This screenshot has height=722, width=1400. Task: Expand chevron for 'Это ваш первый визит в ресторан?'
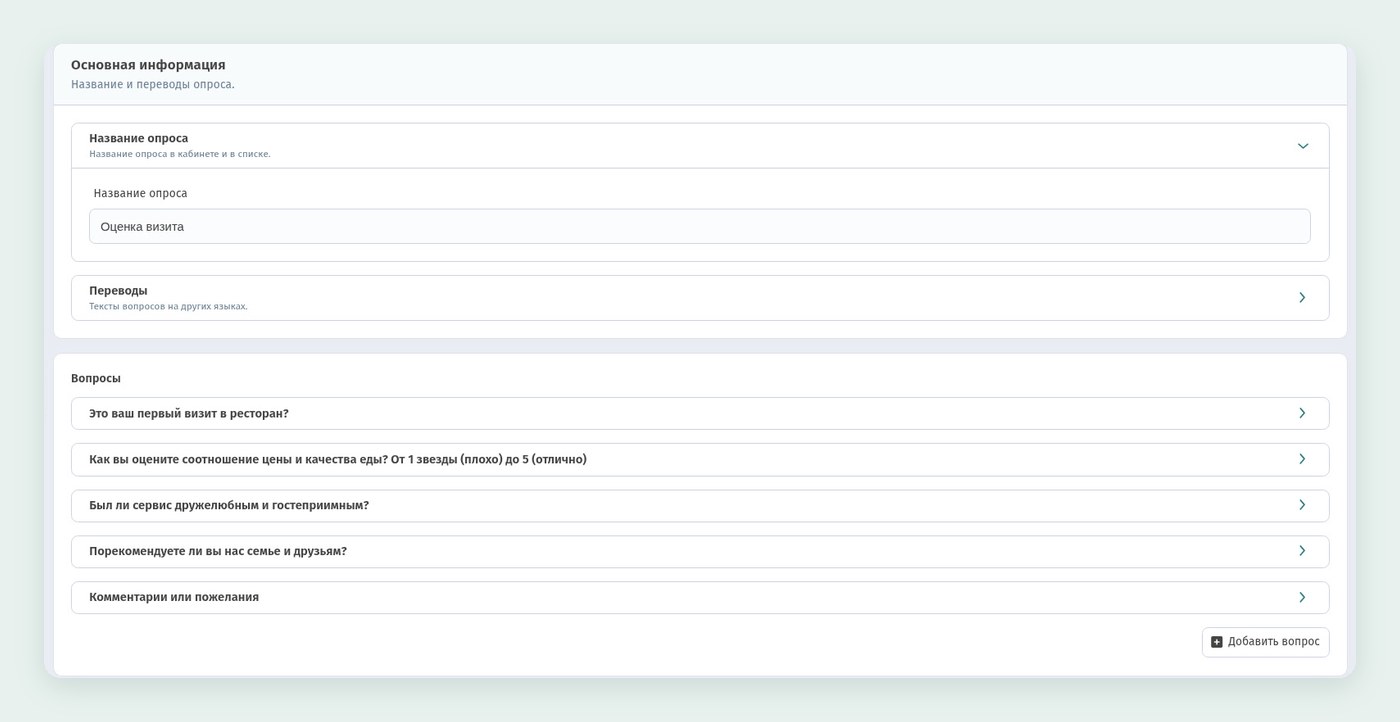1302,413
